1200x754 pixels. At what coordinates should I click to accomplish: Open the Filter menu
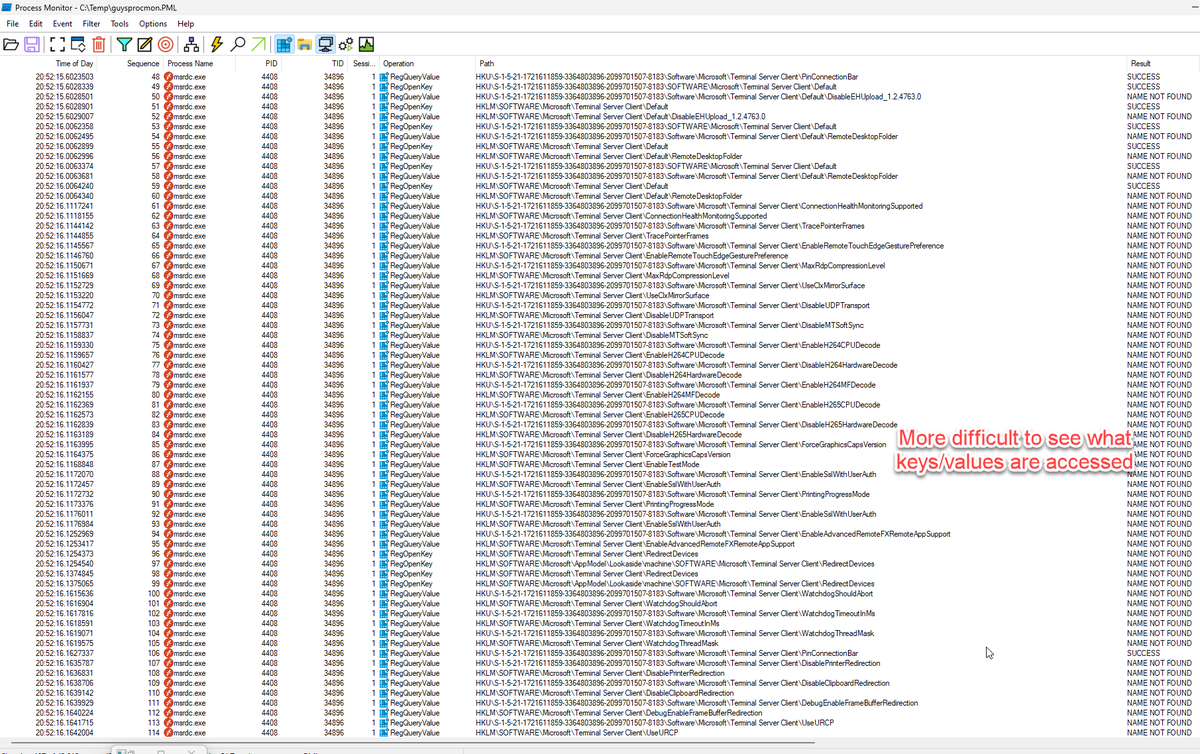(91, 23)
